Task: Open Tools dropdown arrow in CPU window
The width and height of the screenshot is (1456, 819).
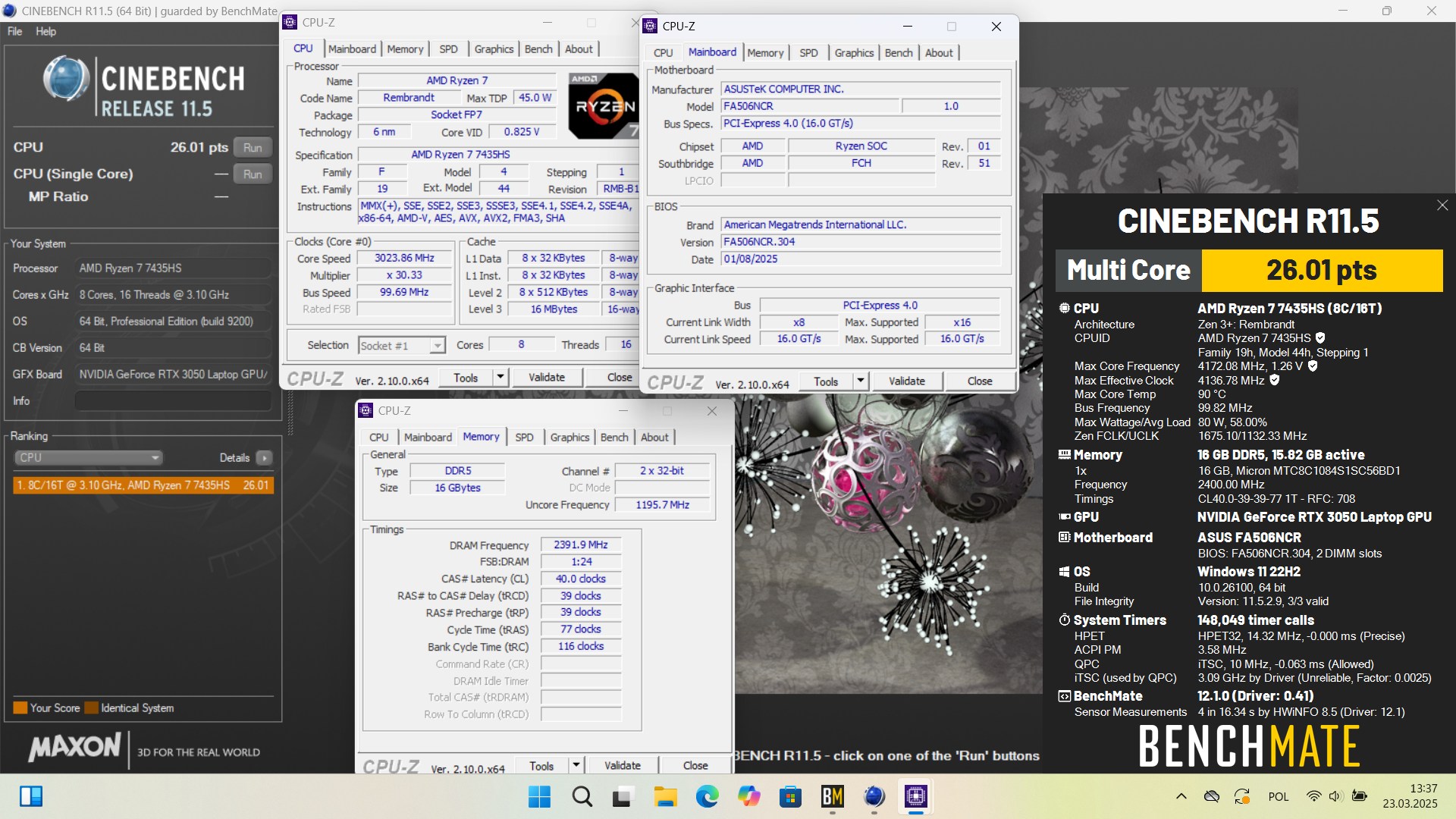Action: 500,377
